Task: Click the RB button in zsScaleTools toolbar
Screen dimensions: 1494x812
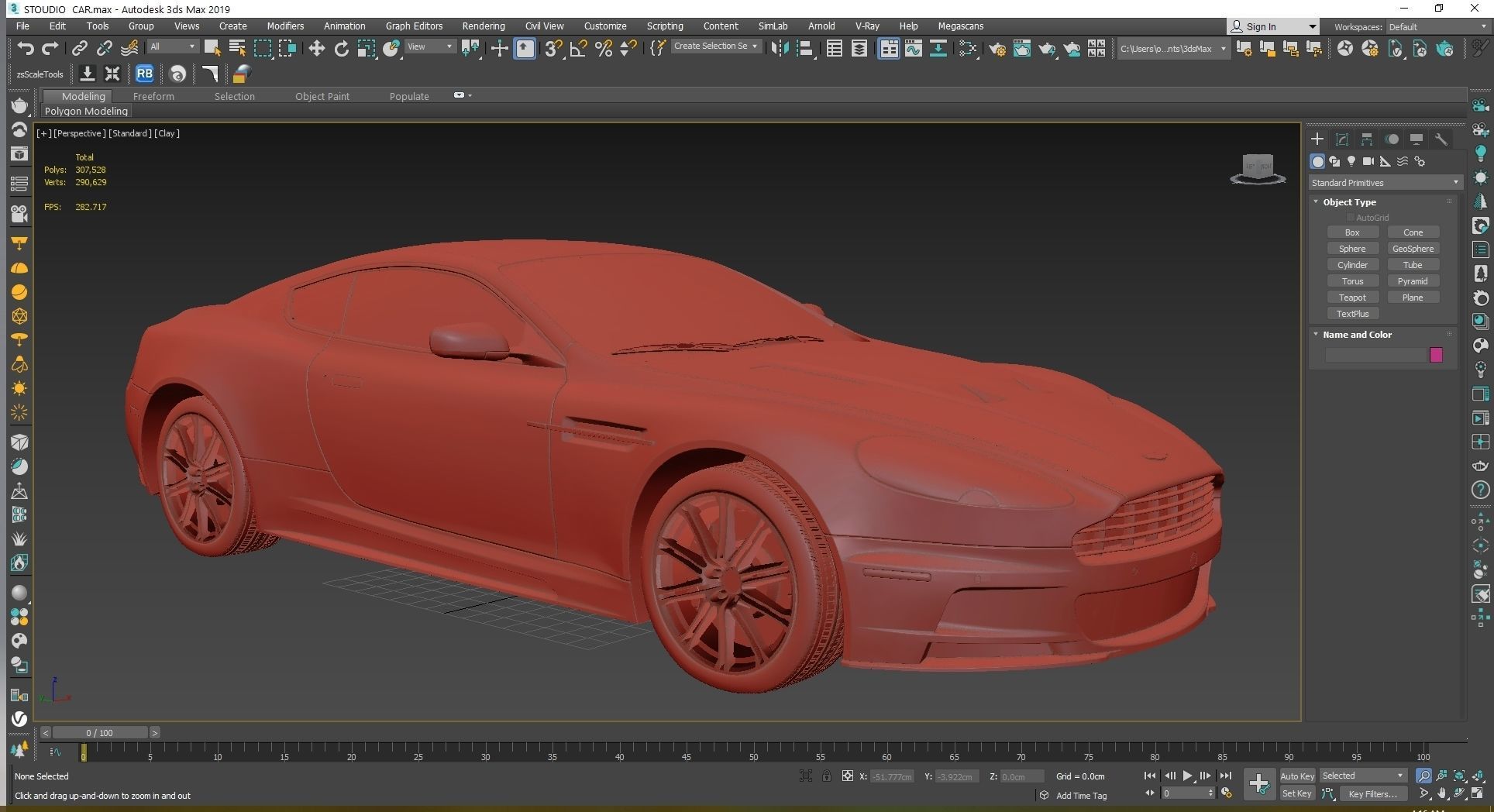Action: tap(144, 74)
